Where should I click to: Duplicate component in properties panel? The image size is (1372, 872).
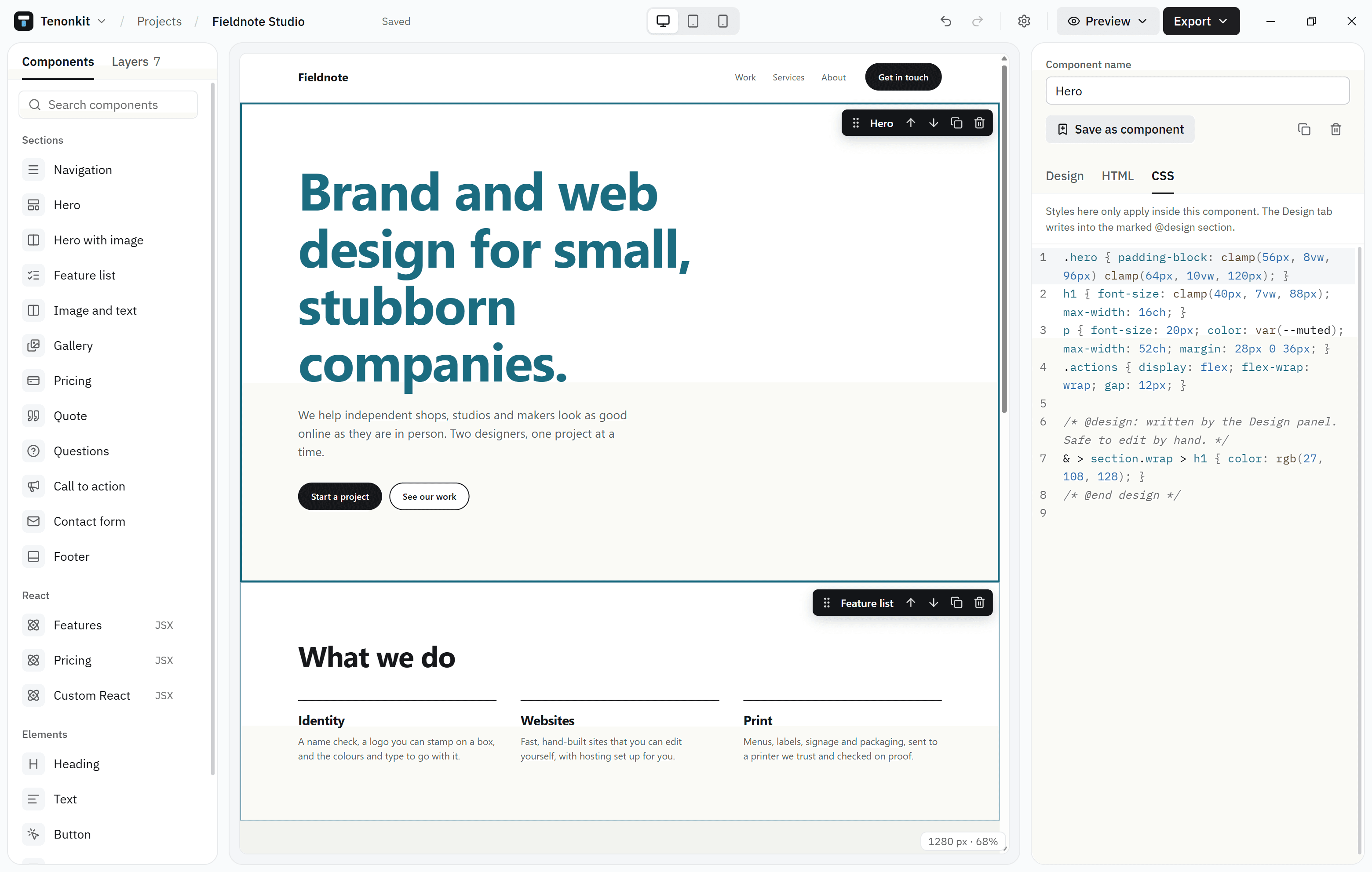tap(1304, 129)
